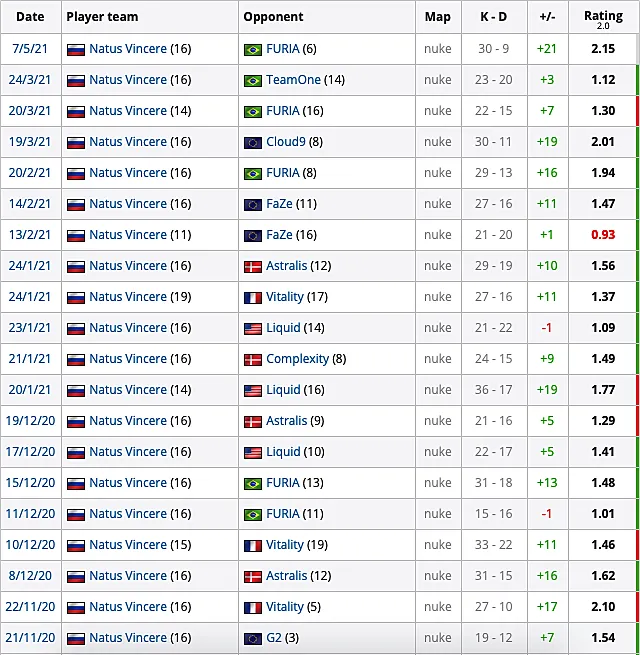The image size is (640, 655).
Task: Click the USA flag beside Liquid (10)
Action: point(253,453)
